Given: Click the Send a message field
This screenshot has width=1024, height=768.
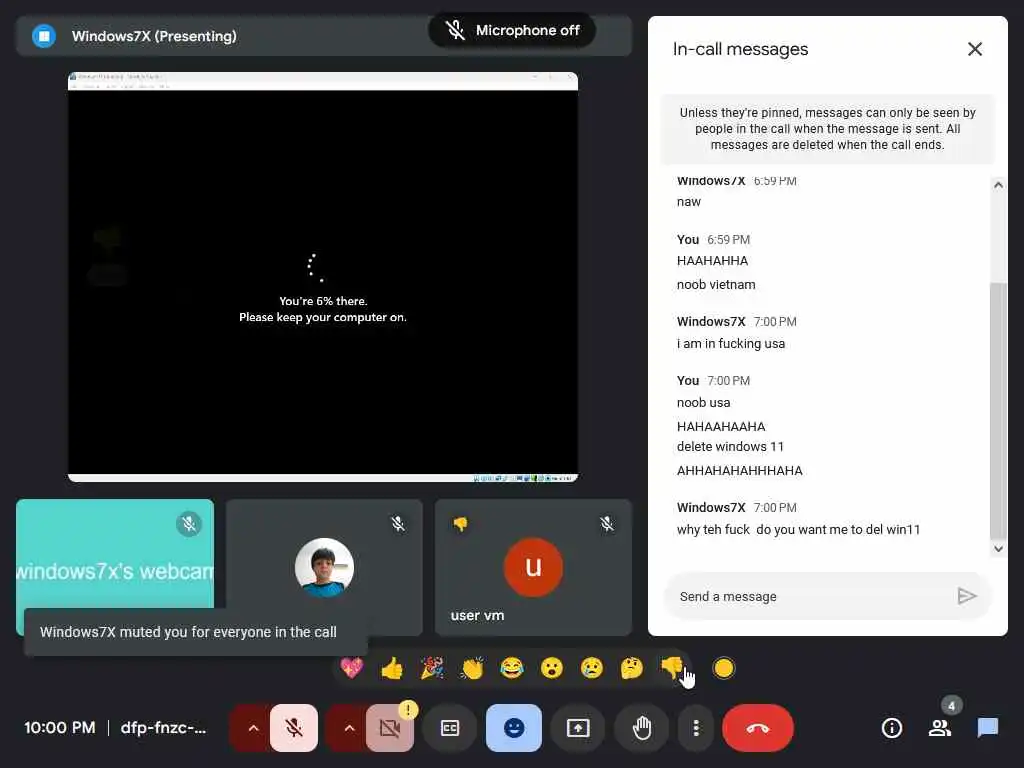Looking at the screenshot, I should click(810, 596).
